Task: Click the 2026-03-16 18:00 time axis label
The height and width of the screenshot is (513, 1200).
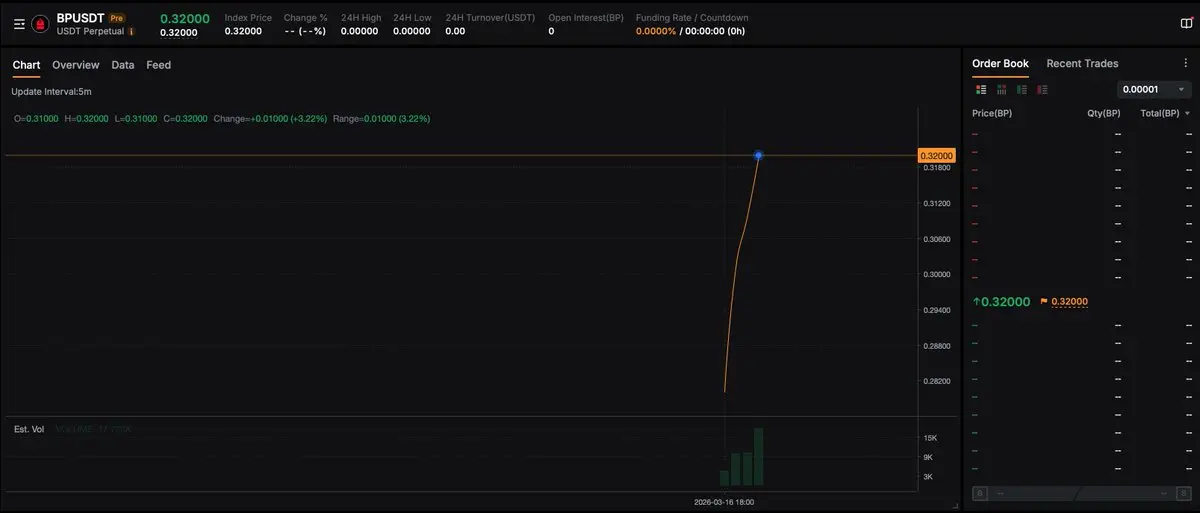Action: coord(724,501)
